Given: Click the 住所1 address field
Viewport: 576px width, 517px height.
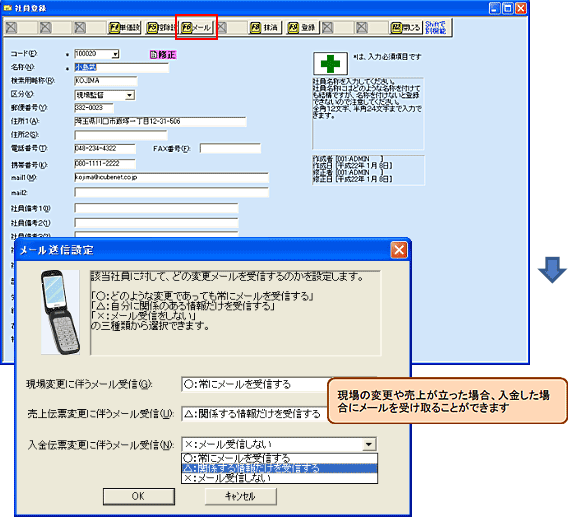Looking at the screenshot, I should (x=160, y=122).
